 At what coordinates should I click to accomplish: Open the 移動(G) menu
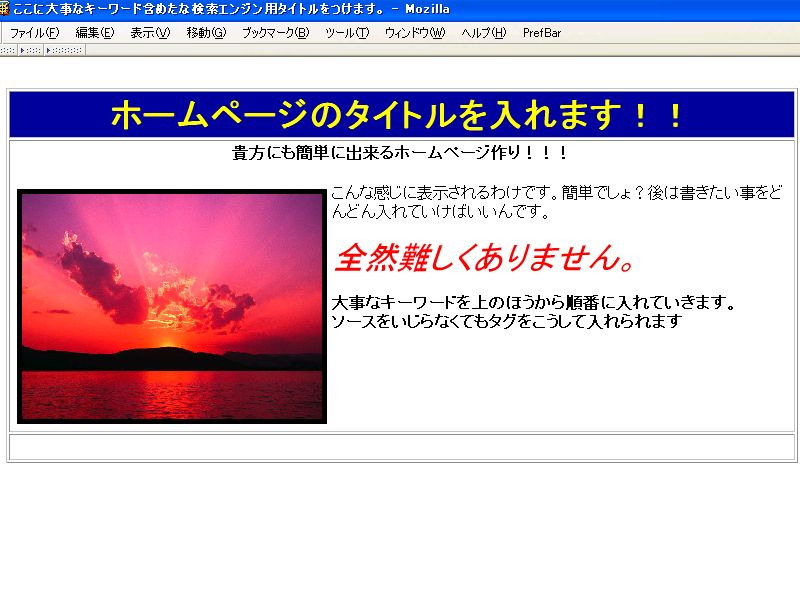206,33
